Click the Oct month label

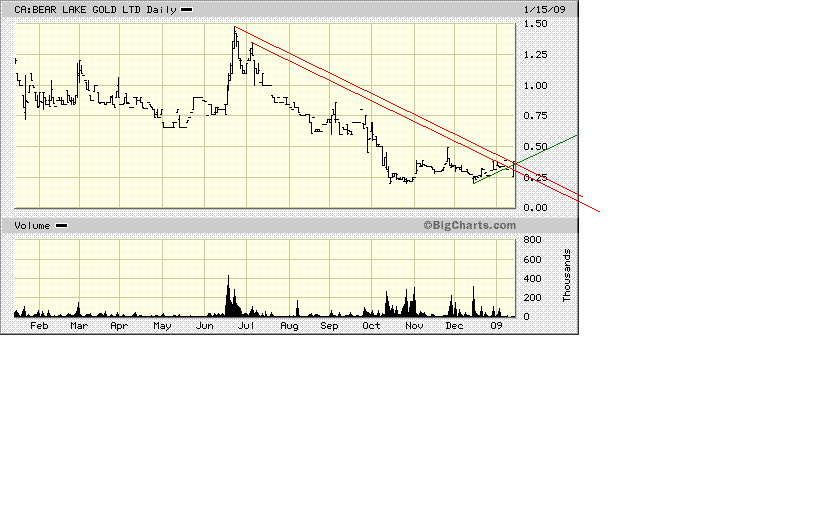371,326
